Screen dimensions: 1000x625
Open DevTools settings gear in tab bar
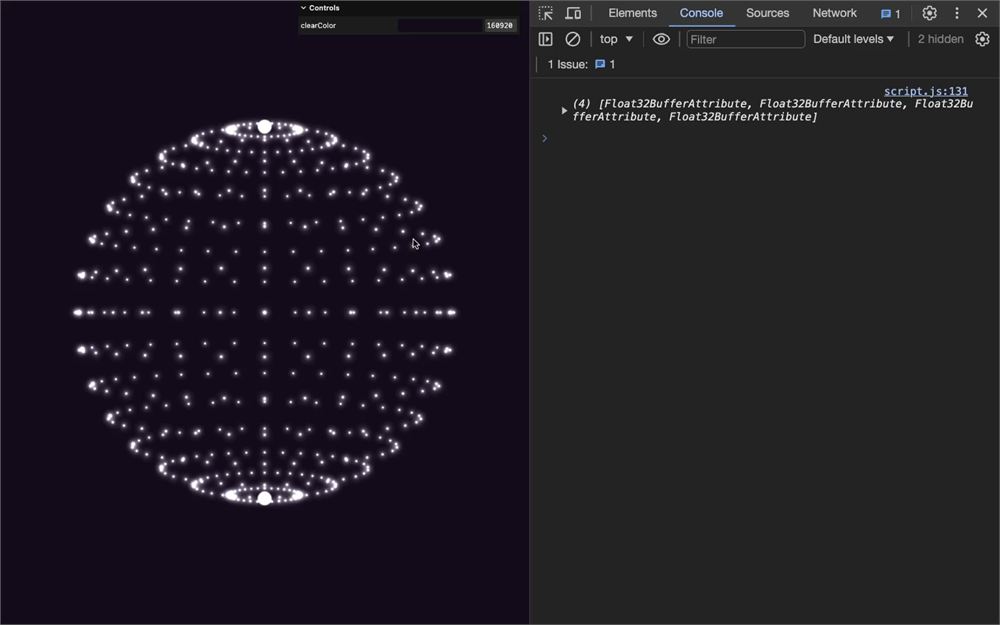[x=929, y=13]
